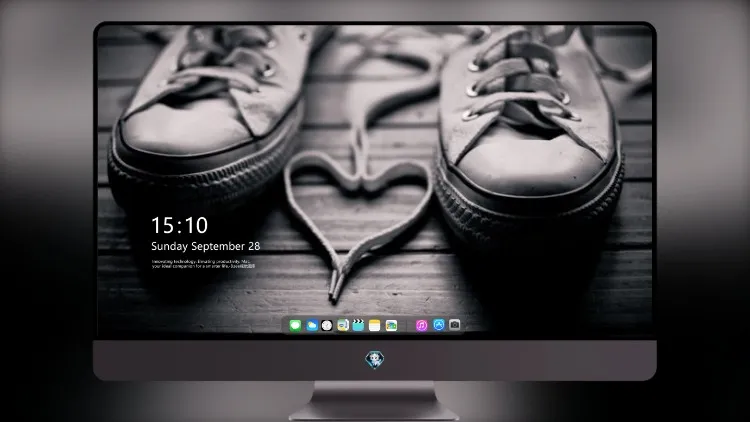Launch the clapperboard video app
The width and height of the screenshot is (750, 422).
click(x=358, y=325)
